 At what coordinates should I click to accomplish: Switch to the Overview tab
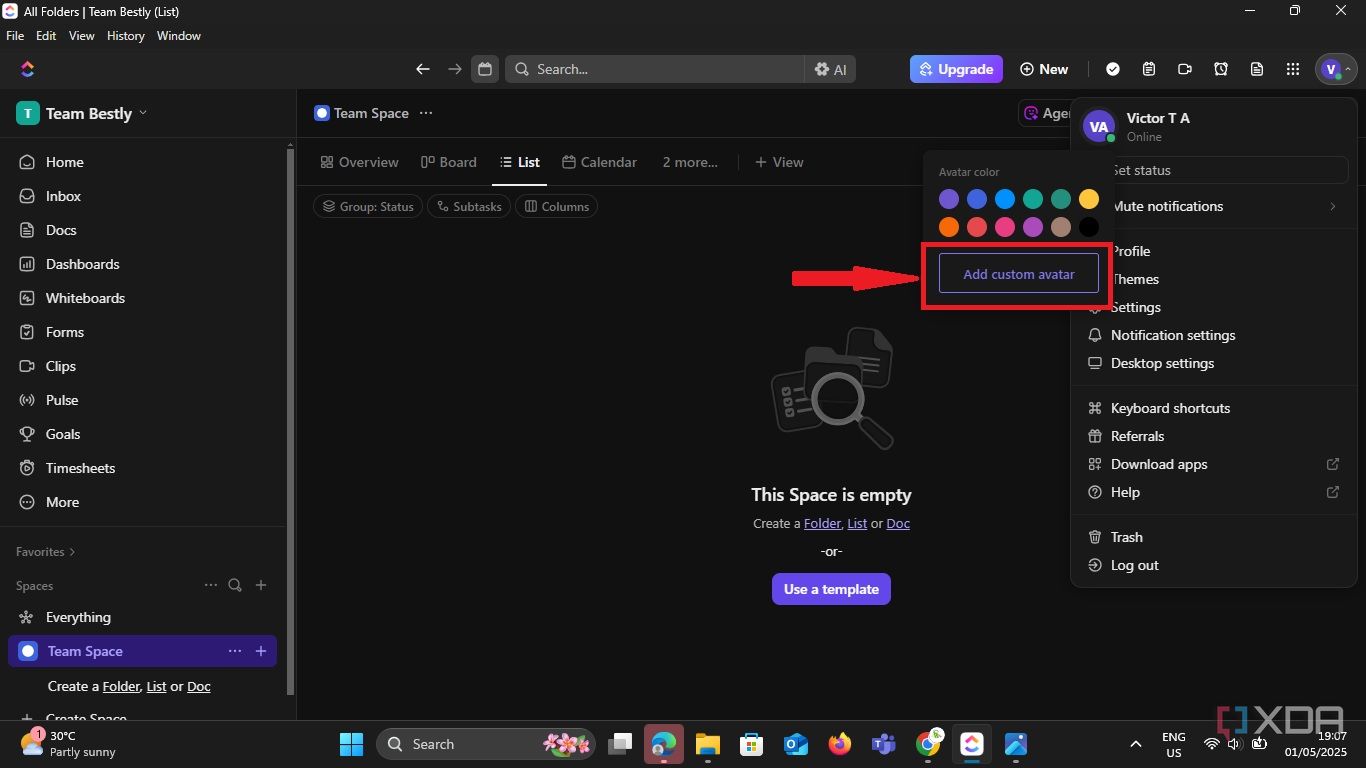coord(359,162)
